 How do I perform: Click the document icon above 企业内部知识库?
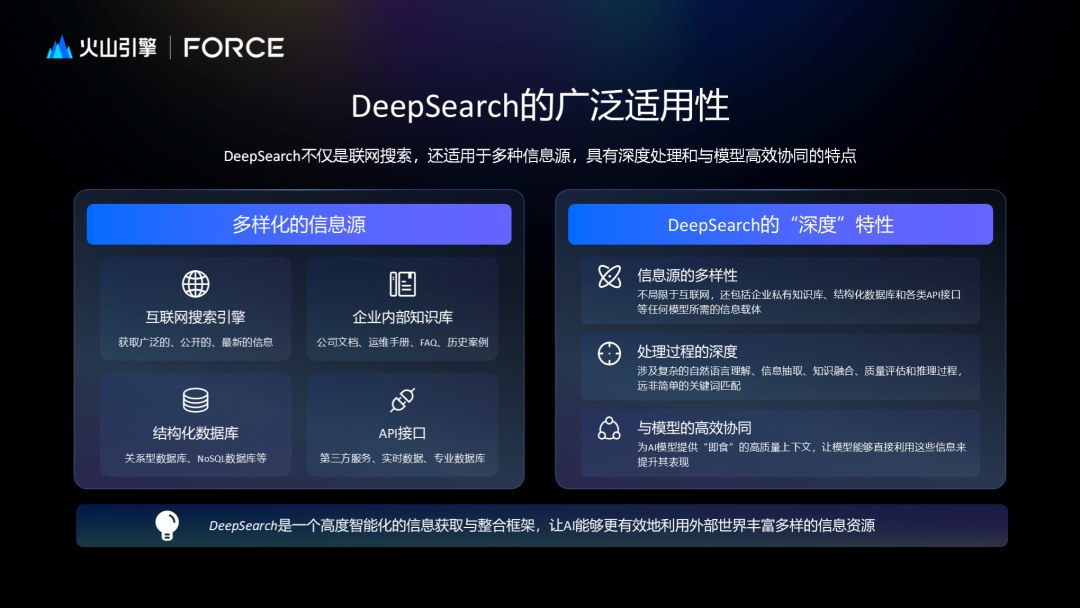coord(402,284)
